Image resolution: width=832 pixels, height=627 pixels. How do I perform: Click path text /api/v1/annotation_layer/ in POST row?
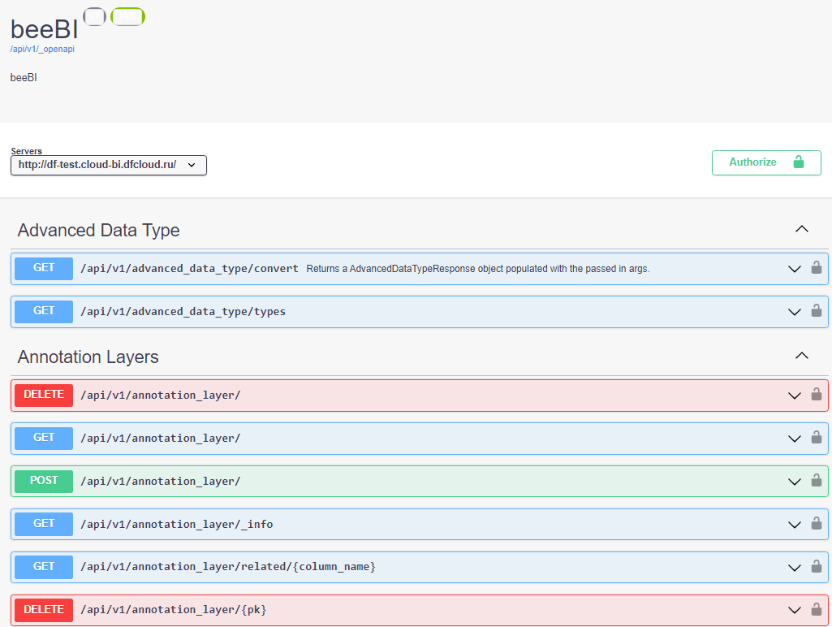click(x=160, y=481)
